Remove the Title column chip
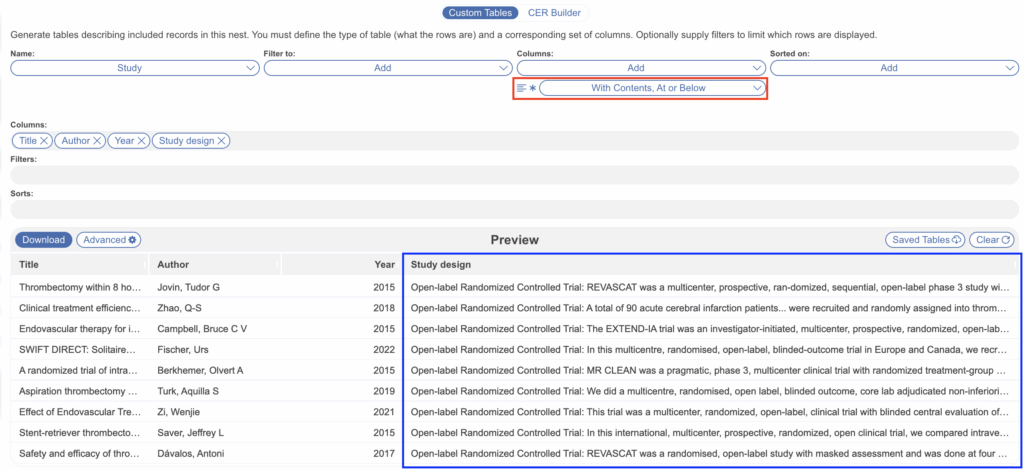Viewport: 1024px width, 470px height. tap(45, 141)
